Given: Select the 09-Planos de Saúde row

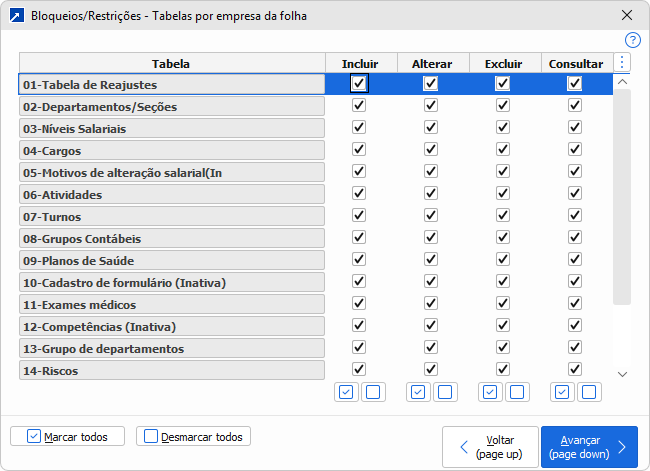Looking at the screenshot, I should click(x=171, y=261).
